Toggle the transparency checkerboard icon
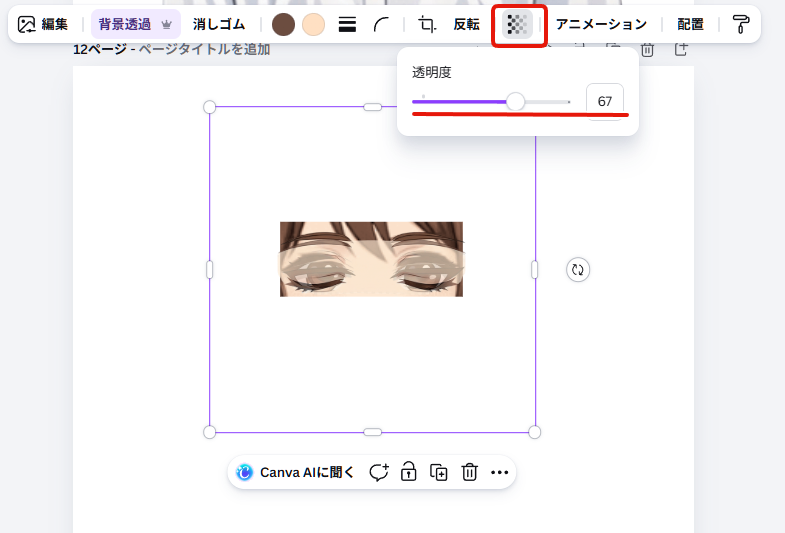Image resolution: width=785 pixels, height=533 pixels. click(x=517, y=24)
